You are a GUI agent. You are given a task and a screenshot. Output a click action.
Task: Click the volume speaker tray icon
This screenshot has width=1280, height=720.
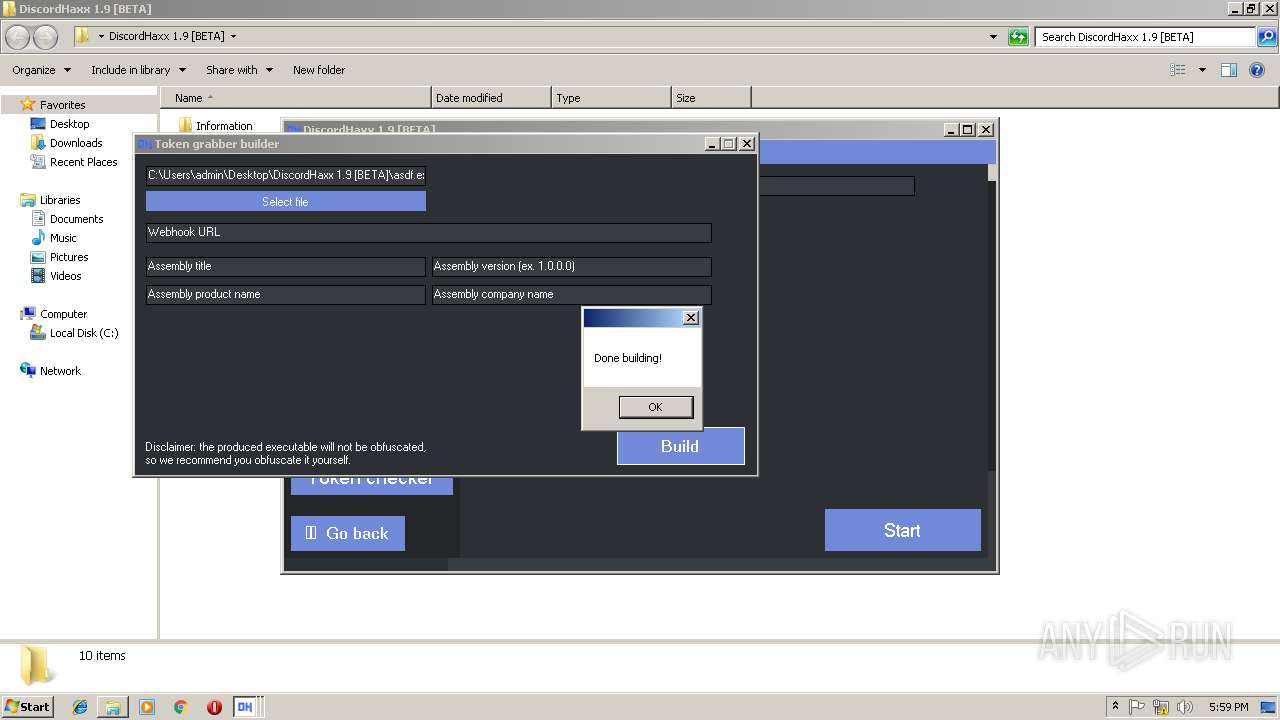click(1185, 707)
